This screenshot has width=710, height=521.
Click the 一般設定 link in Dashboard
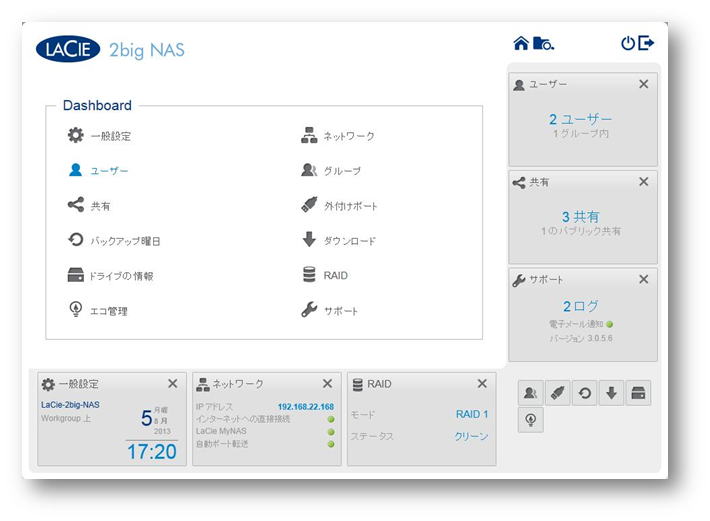pos(110,136)
